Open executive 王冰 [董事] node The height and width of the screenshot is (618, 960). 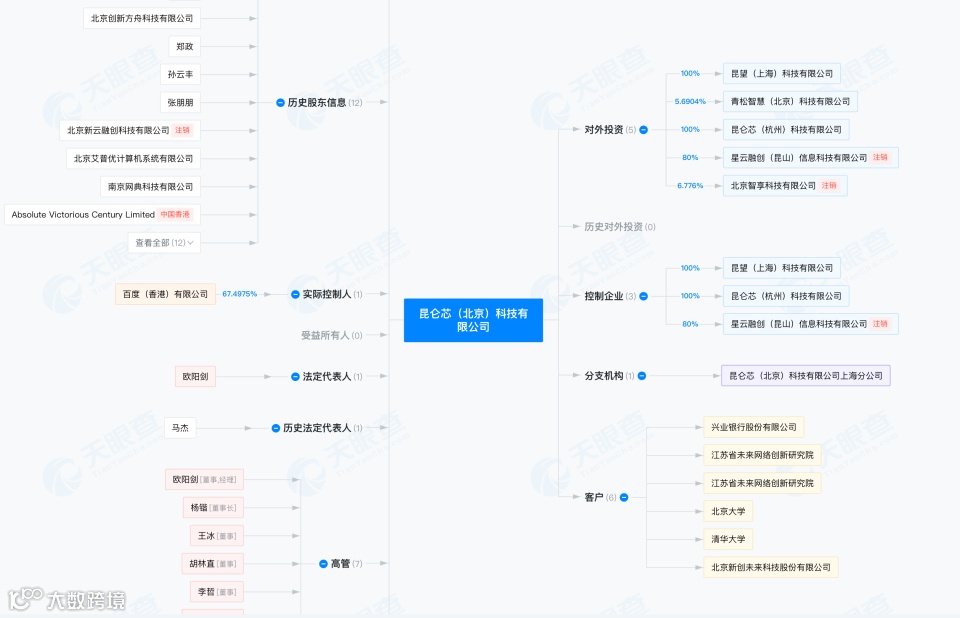click(217, 536)
